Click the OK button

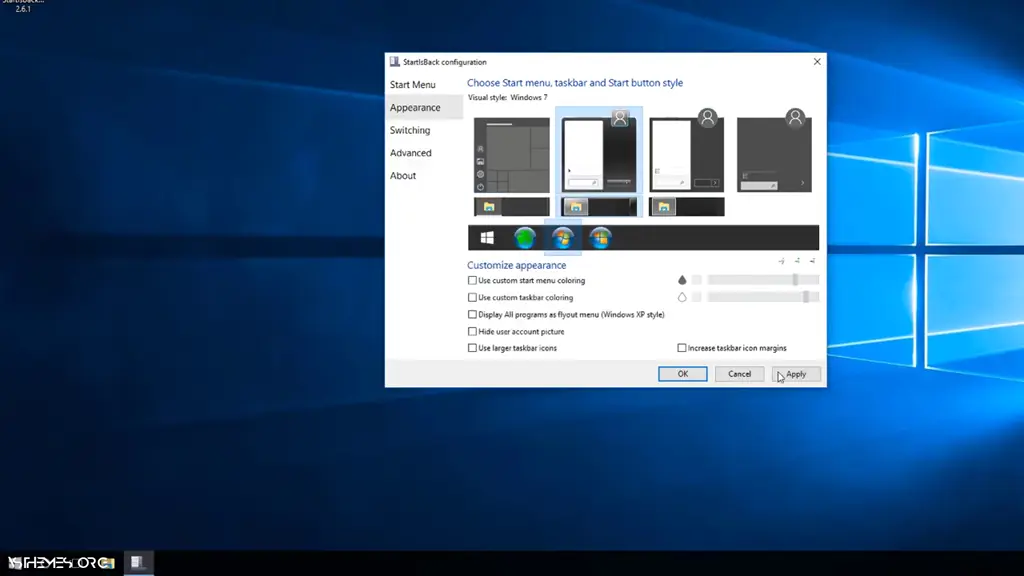point(682,373)
